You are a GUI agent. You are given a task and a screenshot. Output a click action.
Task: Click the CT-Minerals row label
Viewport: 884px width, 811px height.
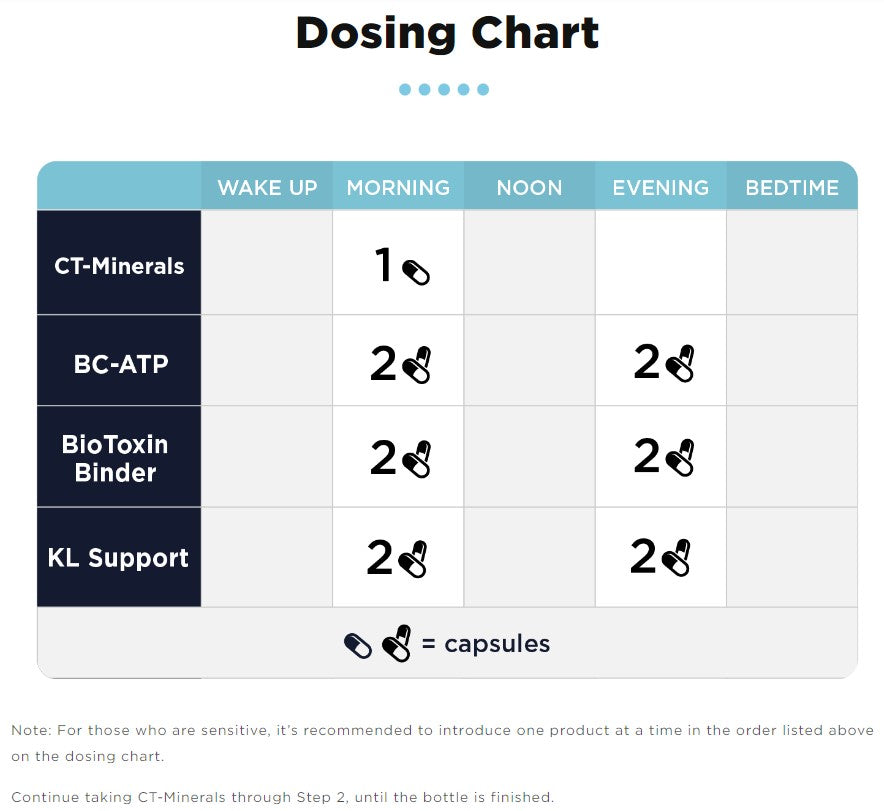coord(119,266)
